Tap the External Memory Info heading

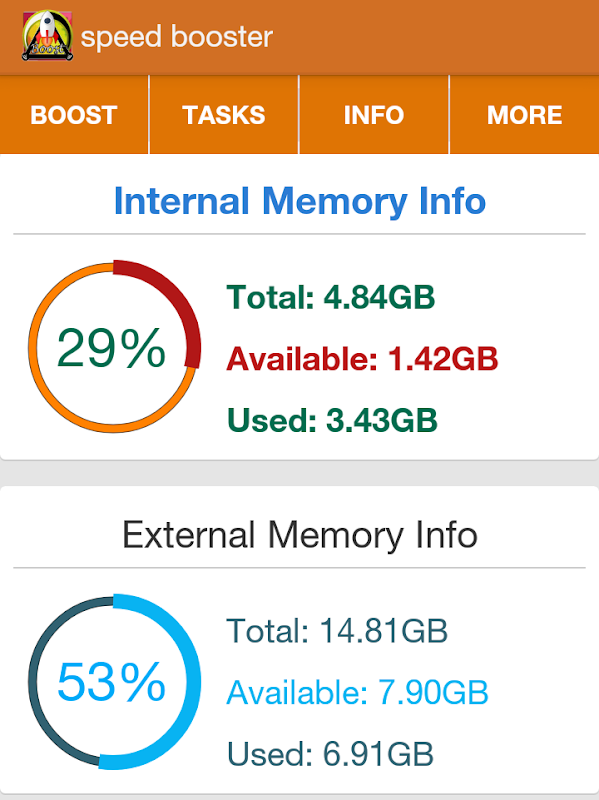tap(300, 535)
